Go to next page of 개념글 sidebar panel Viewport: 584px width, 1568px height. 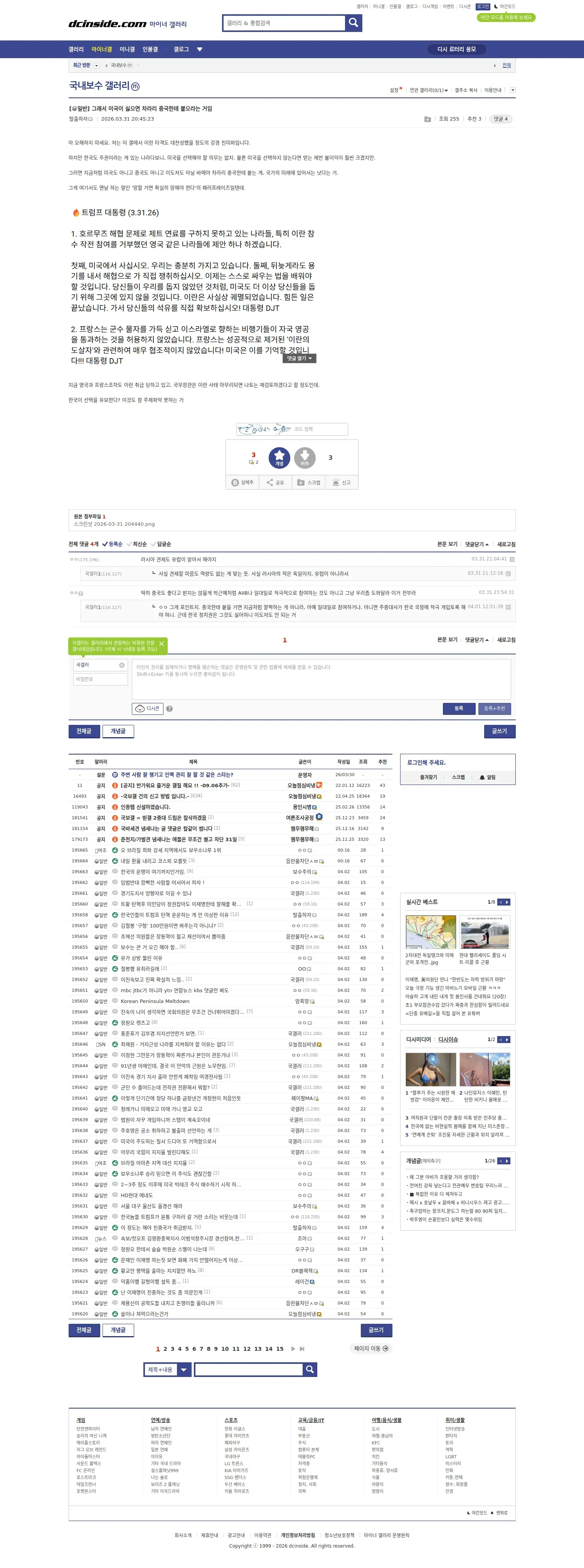(x=507, y=1161)
